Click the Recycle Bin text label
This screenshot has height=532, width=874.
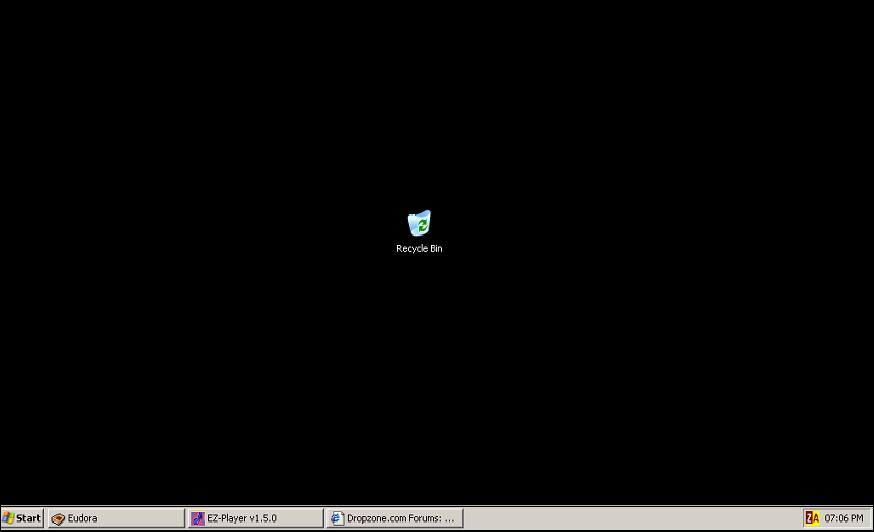419,249
